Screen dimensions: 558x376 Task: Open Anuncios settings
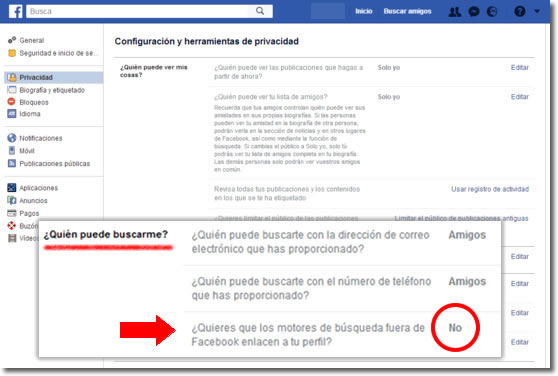(x=33, y=201)
